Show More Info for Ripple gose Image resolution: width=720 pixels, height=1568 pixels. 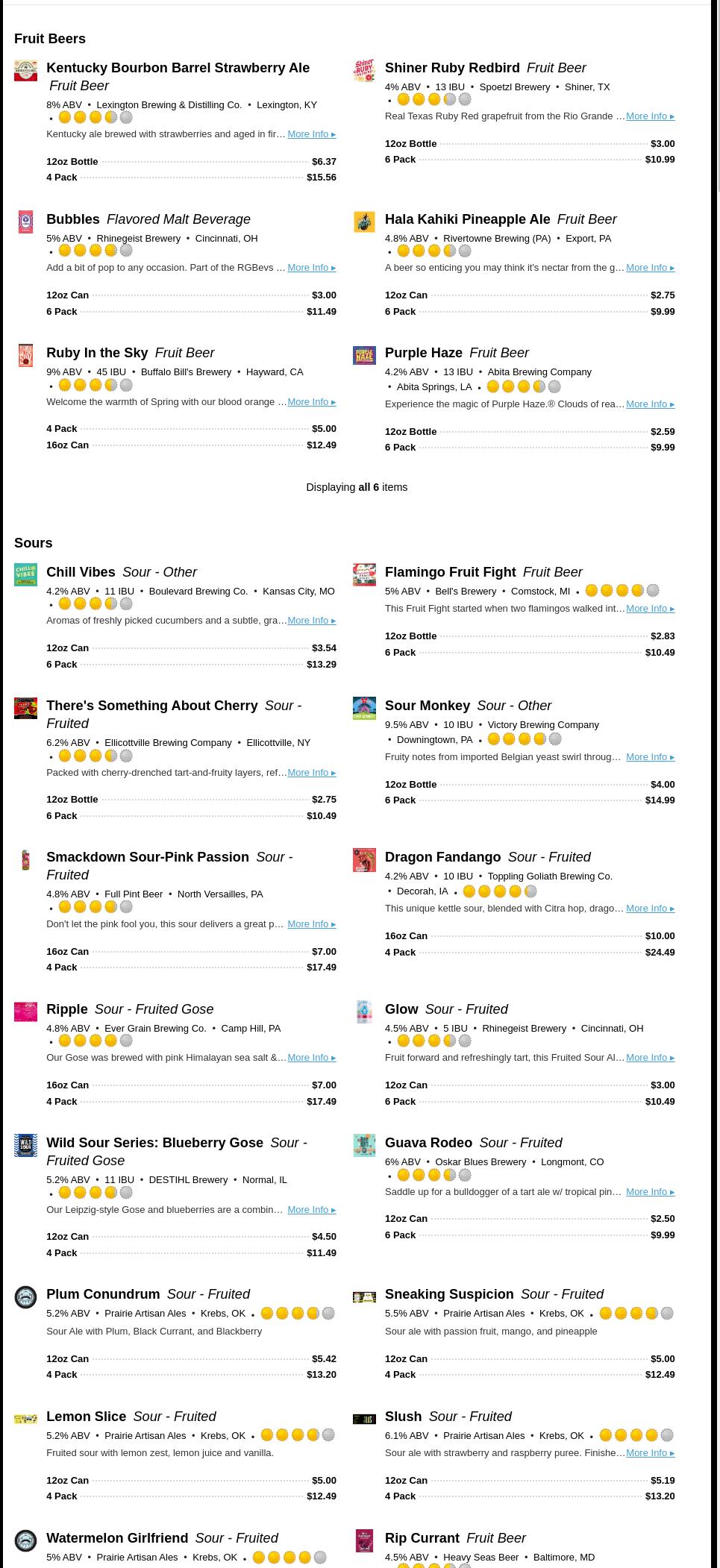click(x=311, y=1058)
